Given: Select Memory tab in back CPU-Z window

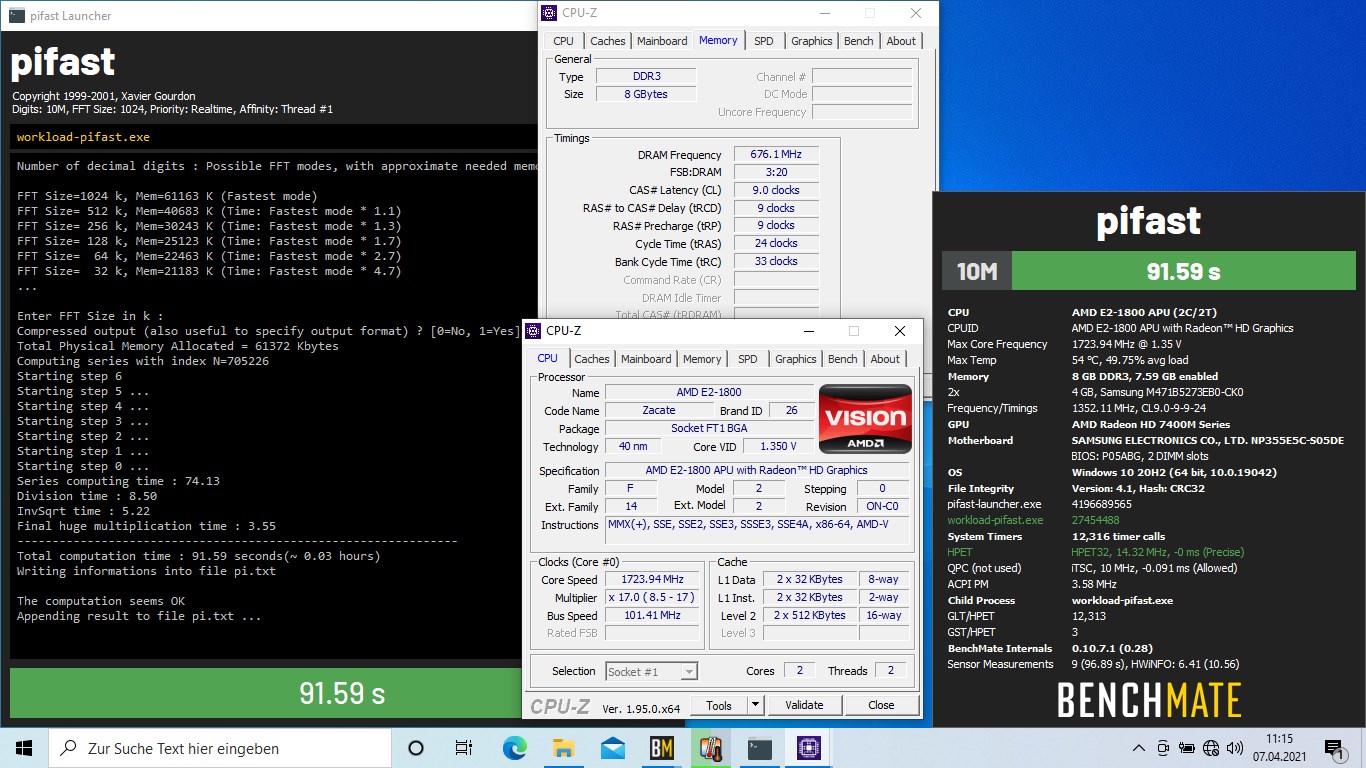Looking at the screenshot, I should click(x=718, y=40).
